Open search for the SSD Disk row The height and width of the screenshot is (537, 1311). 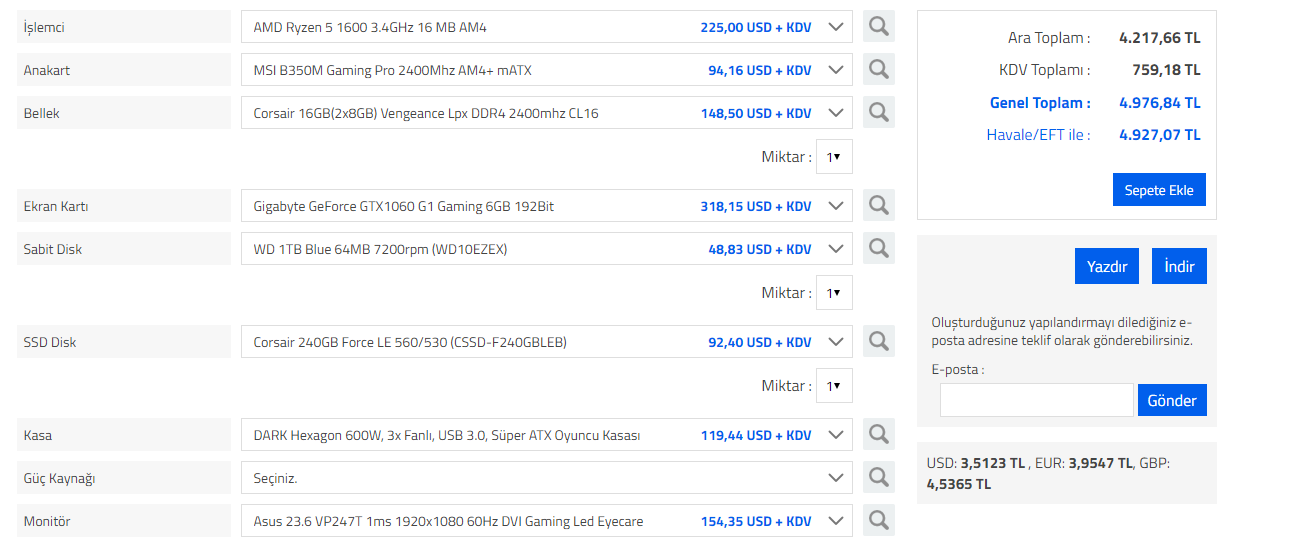(x=878, y=342)
